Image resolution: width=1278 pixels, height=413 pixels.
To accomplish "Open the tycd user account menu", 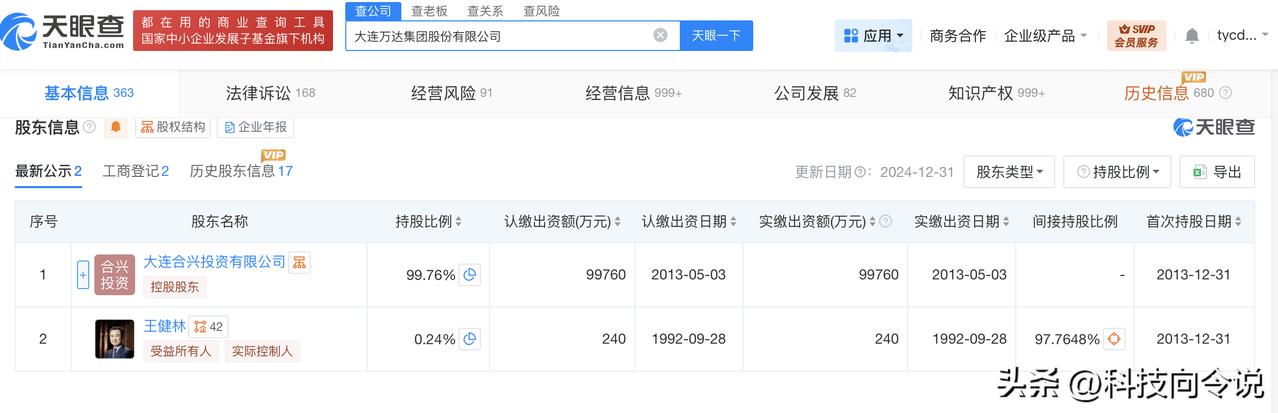I will pos(1242,35).
